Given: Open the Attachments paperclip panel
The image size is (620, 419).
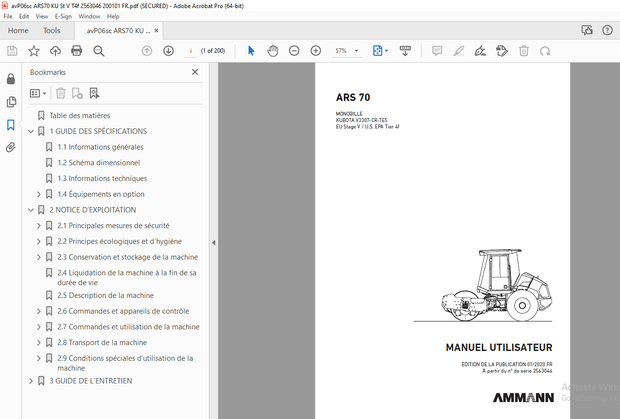Looking at the screenshot, I should [x=11, y=147].
